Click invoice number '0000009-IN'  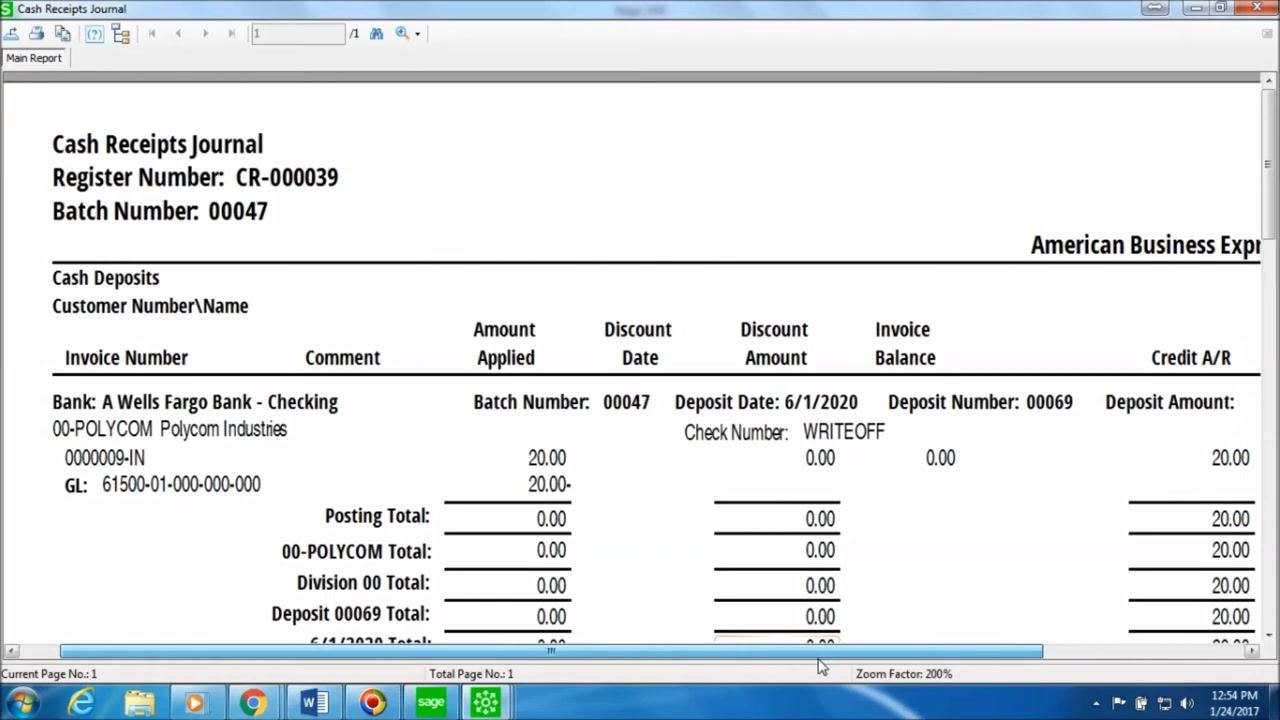[x=105, y=458]
